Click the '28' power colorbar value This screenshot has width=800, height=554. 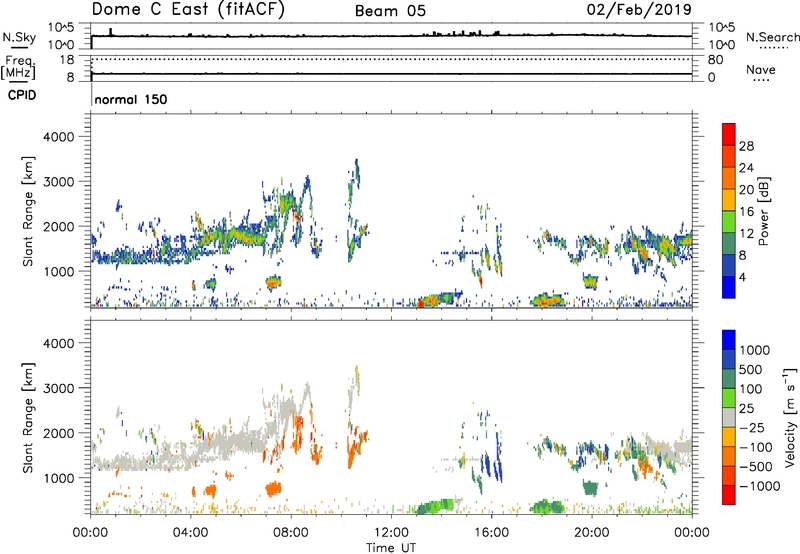click(x=746, y=146)
